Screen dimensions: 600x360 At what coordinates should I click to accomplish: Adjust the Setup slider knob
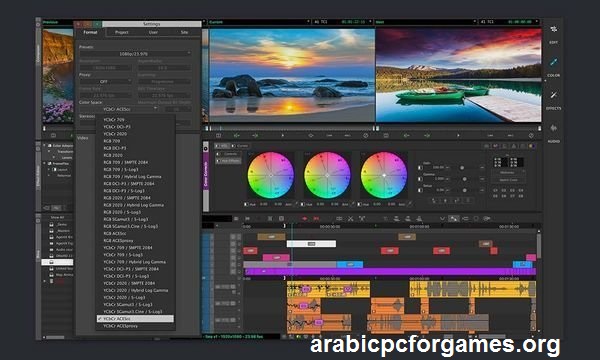click(x=465, y=190)
